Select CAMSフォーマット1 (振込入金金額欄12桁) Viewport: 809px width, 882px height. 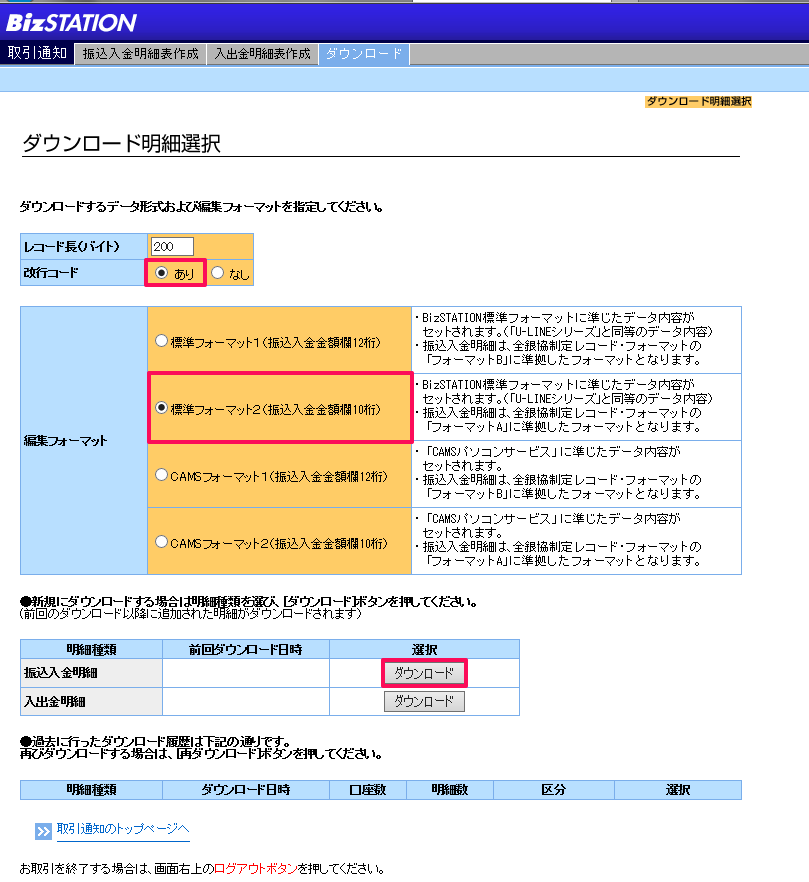(x=162, y=474)
